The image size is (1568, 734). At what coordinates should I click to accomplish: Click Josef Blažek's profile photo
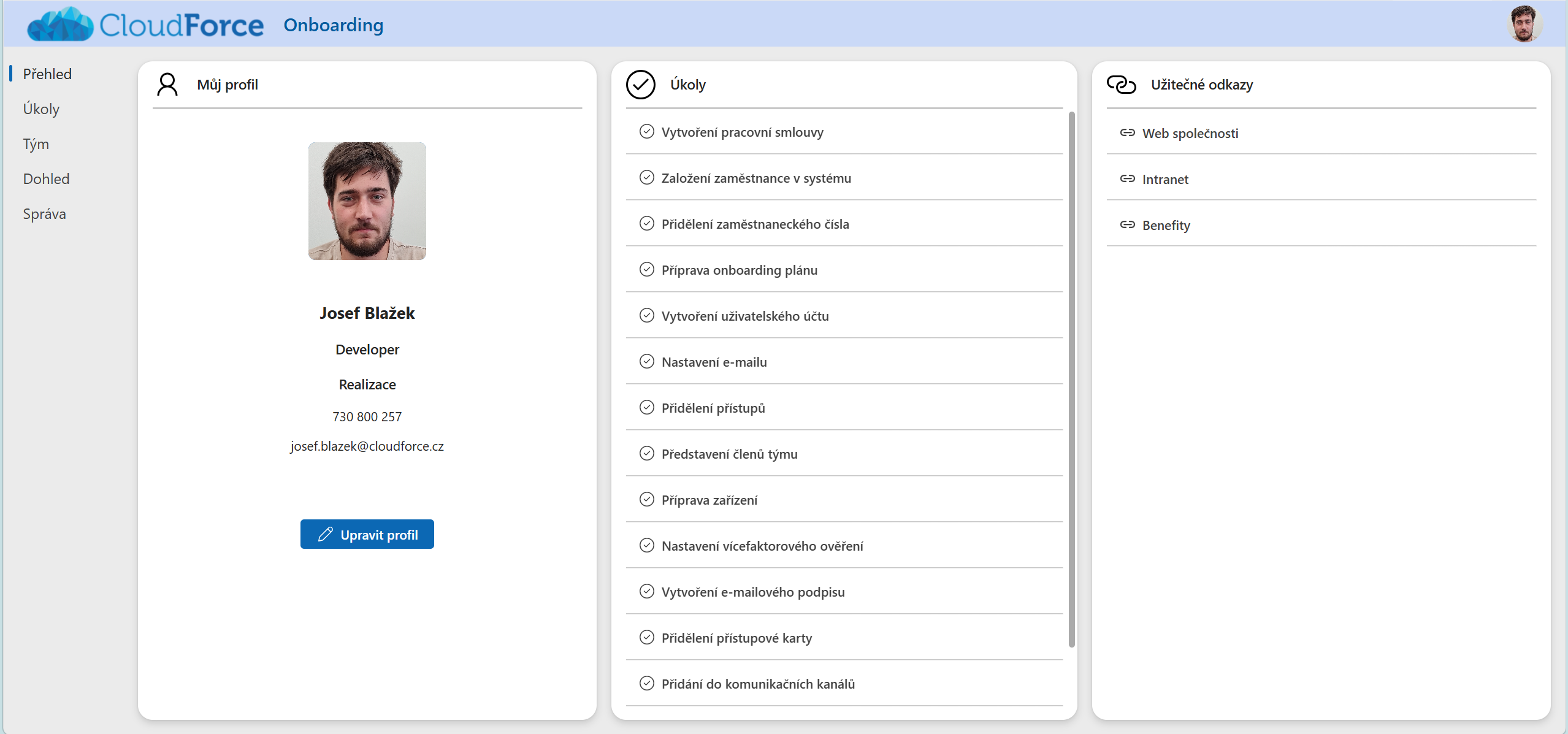[x=367, y=201]
